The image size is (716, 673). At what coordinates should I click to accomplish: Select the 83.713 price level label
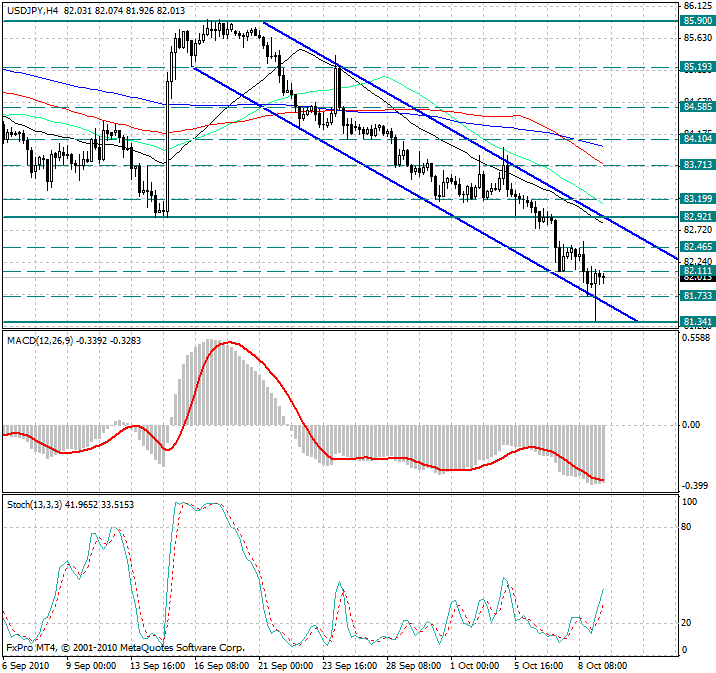[x=697, y=165]
